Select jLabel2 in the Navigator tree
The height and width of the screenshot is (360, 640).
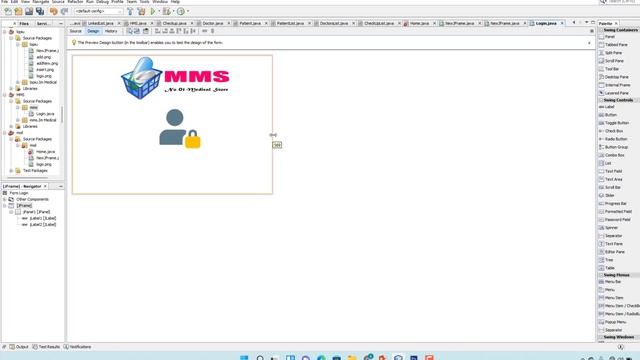click(x=42, y=224)
